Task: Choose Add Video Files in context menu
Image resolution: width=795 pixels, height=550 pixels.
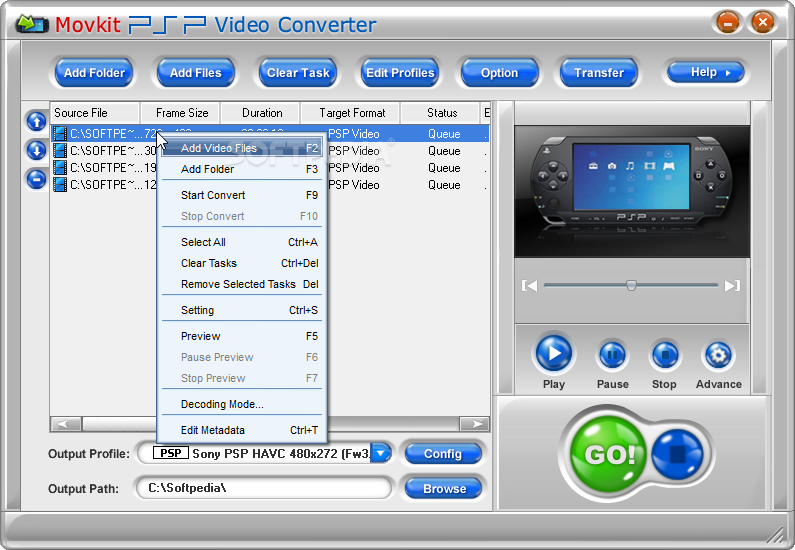Action: click(241, 148)
